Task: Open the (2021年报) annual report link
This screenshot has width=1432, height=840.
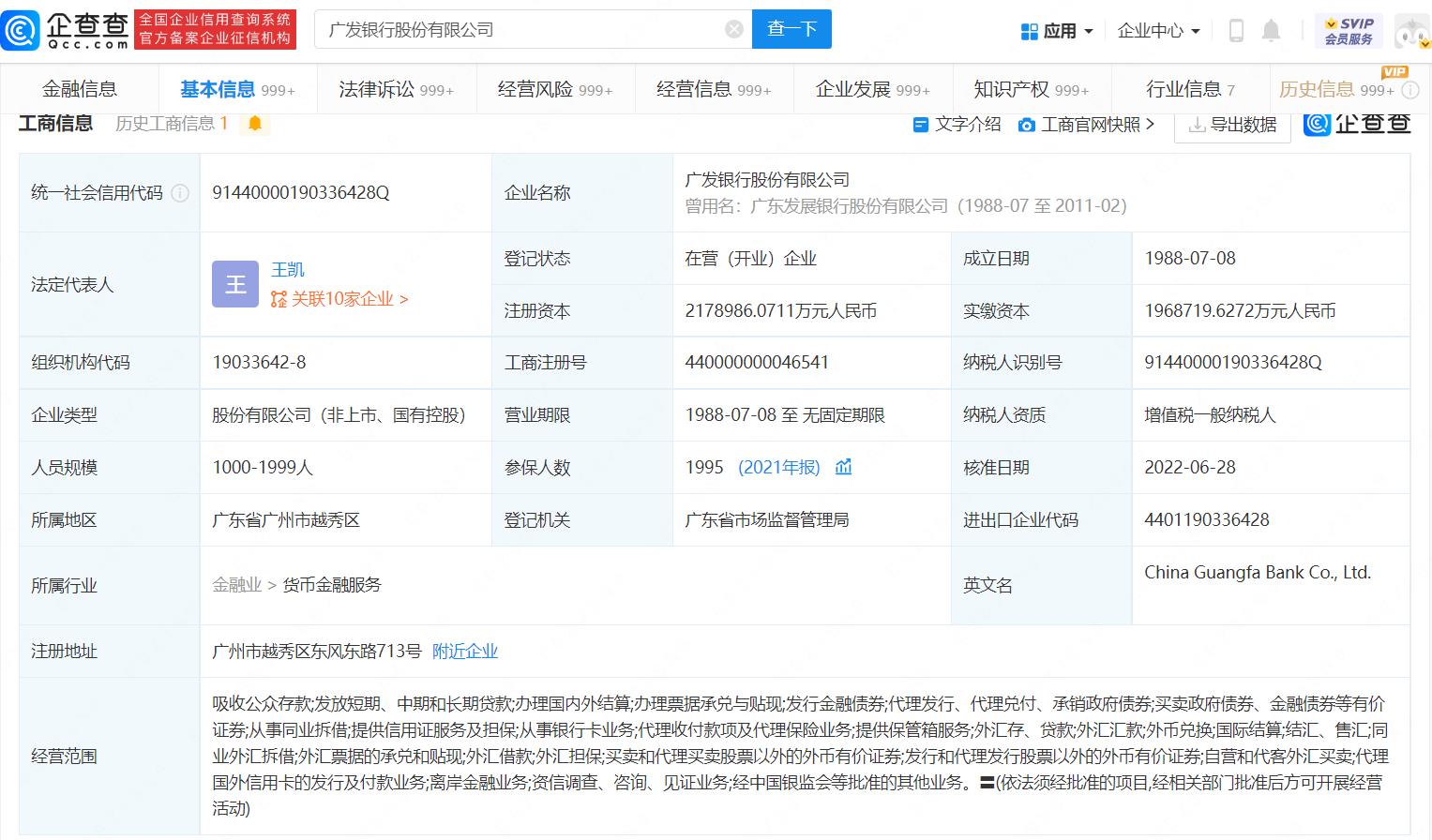Action: [779, 467]
